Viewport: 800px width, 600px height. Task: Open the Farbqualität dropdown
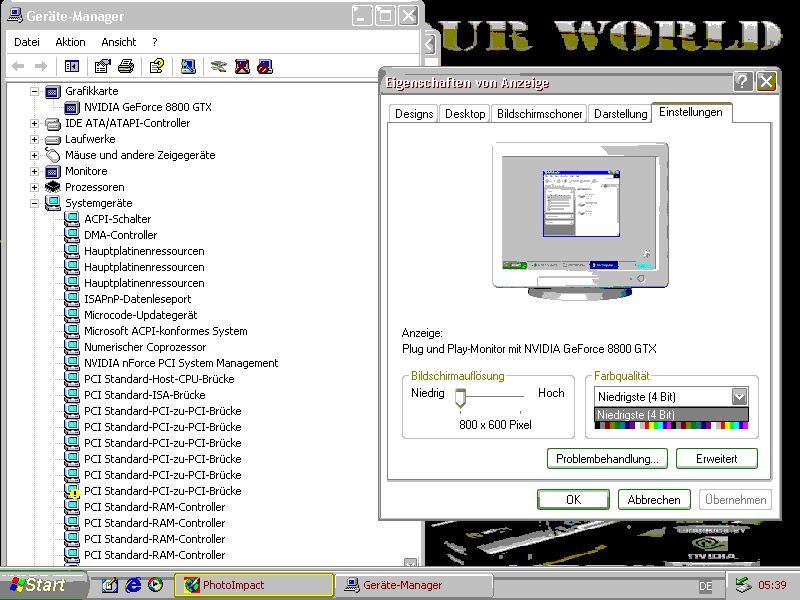(739, 396)
